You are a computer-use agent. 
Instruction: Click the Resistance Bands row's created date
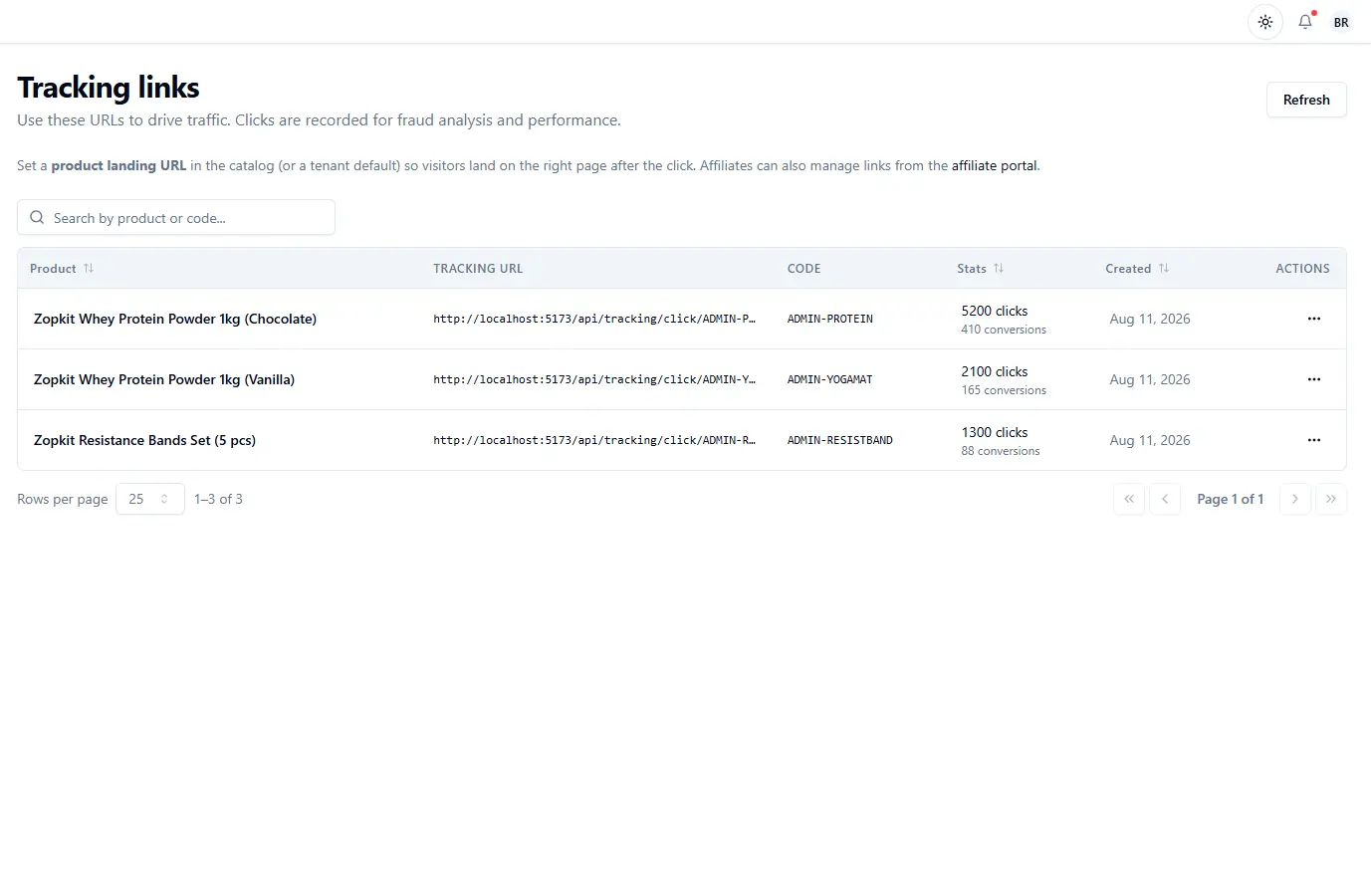click(x=1150, y=440)
